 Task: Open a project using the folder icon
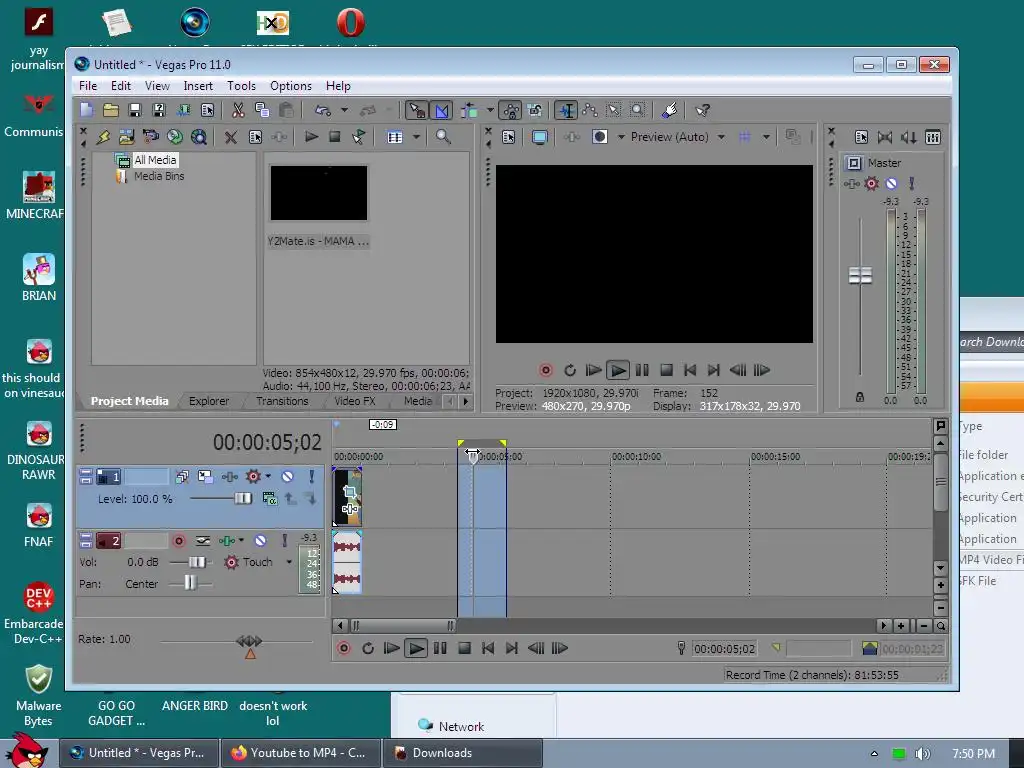point(110,110)
